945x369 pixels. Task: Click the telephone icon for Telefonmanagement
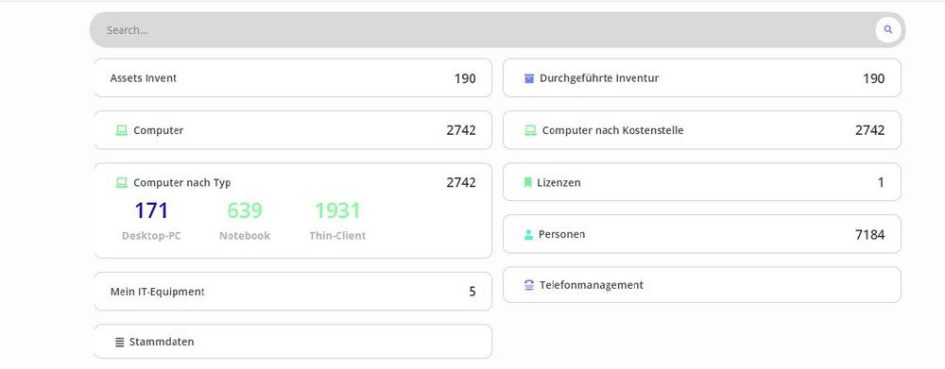(x=529, y=285)
